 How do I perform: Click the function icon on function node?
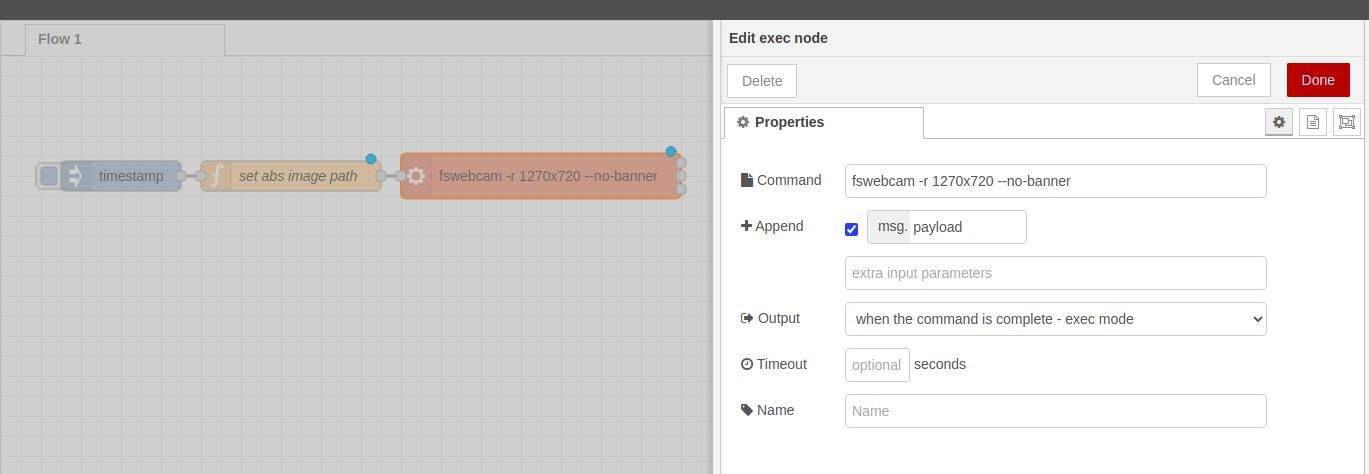[x=216, y=176]
